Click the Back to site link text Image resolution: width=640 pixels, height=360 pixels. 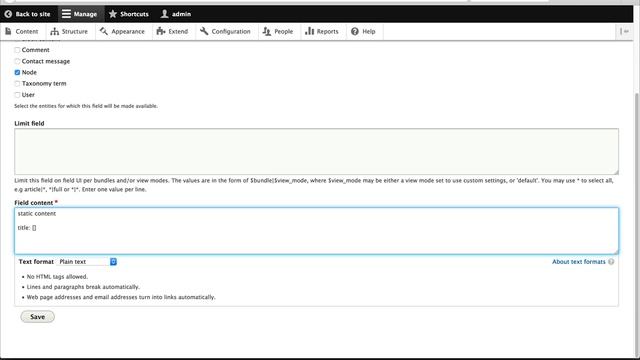click(33, 14)
